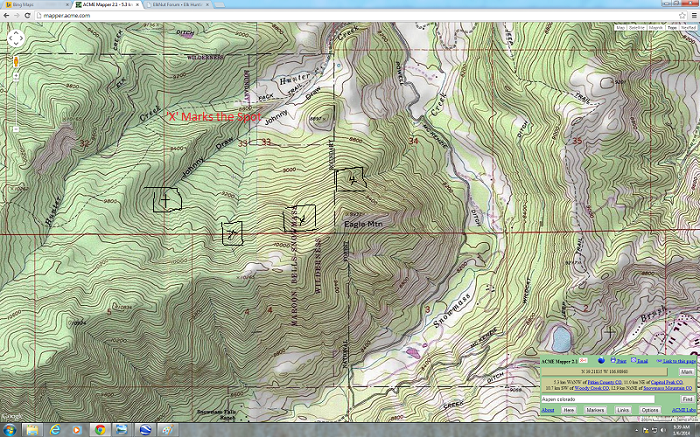Image resolution: width=700 pixels, height=437 pixels.
Task: Close the Bing Maps tab
Action: point(68,4)
